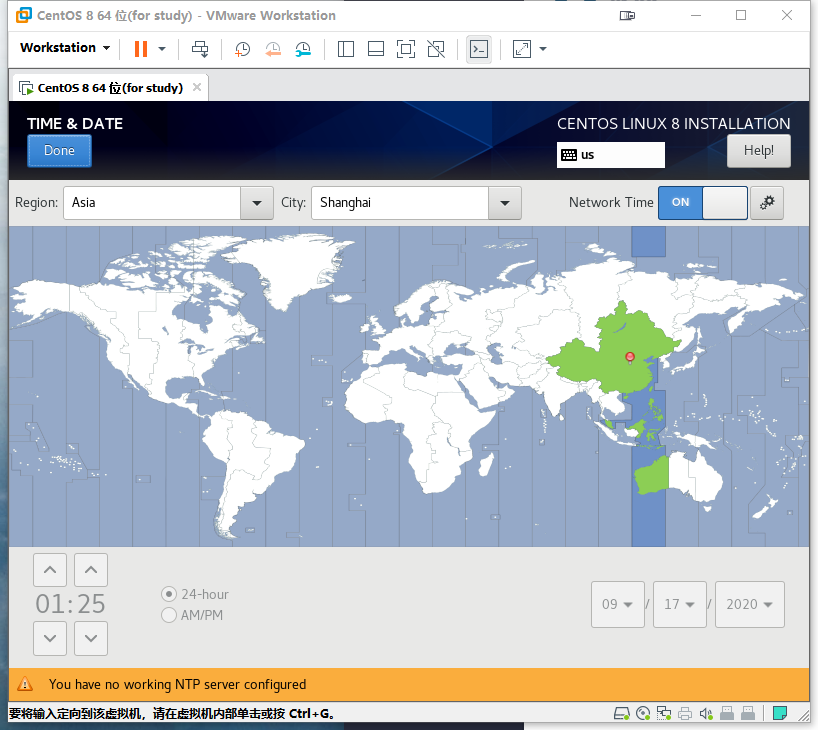Decrease the hour with down arrow
This screenshot has height=730, width=818.
[50, 638]
